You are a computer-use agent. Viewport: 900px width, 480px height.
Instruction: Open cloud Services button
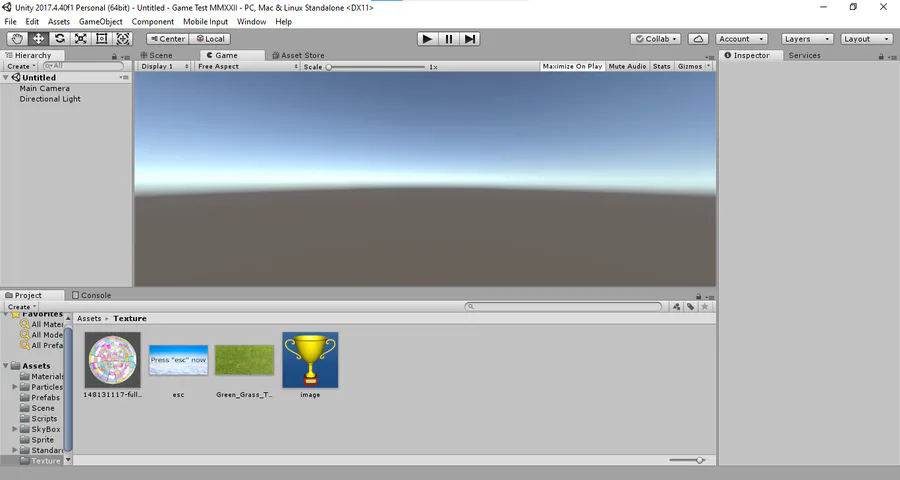[x=698, y=38]
